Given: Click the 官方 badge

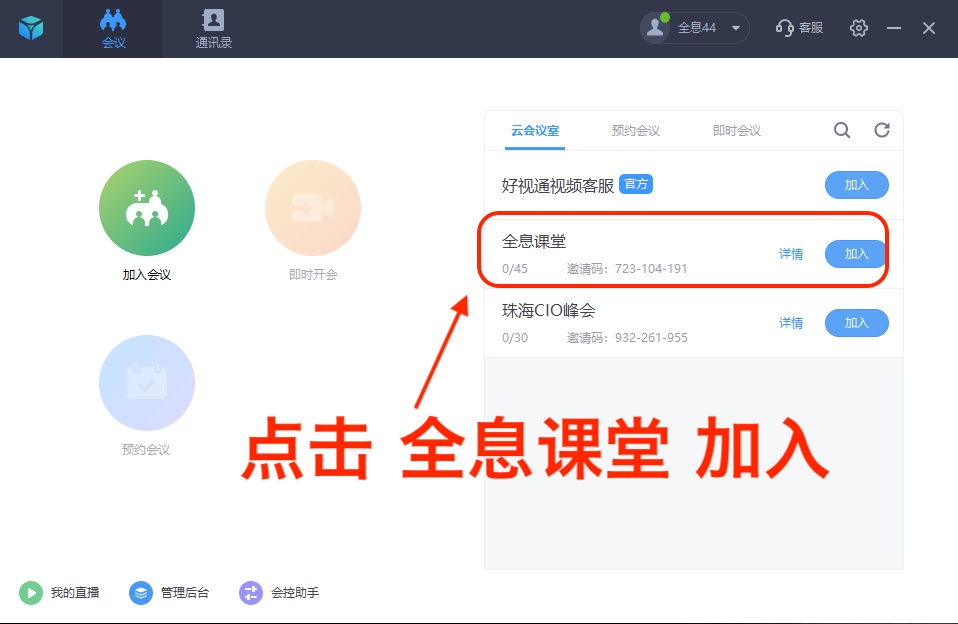Looking at the screenshot, I should click(x=636, y=184).
